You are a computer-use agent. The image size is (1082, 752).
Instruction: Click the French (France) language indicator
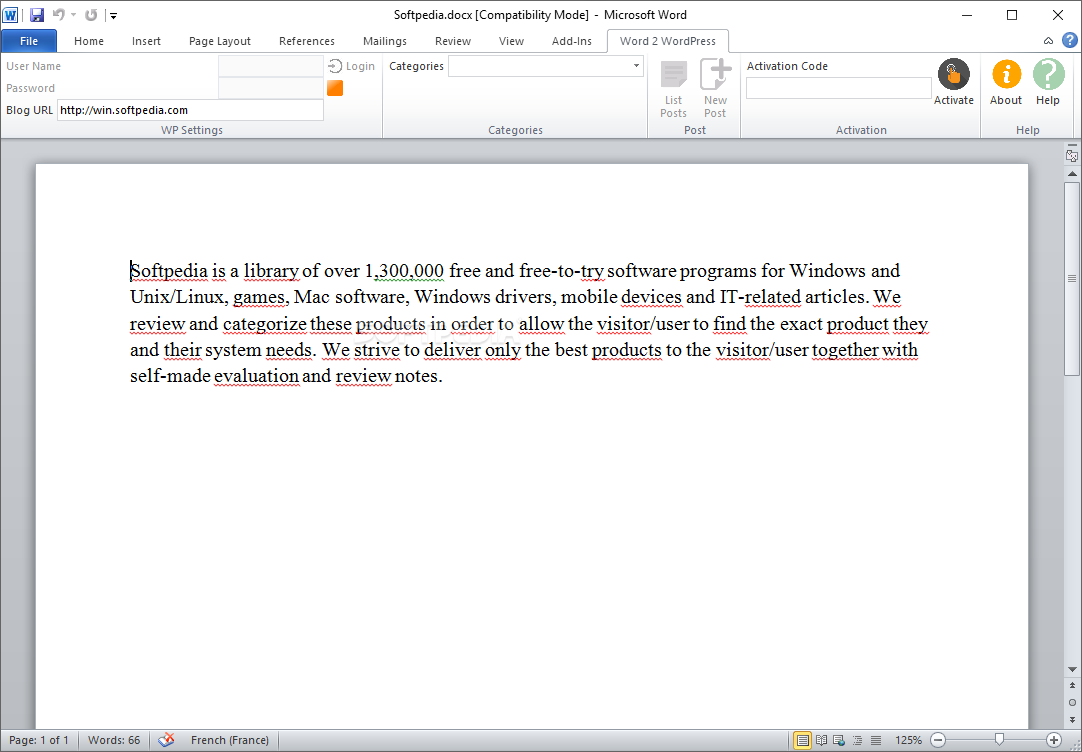230,740
